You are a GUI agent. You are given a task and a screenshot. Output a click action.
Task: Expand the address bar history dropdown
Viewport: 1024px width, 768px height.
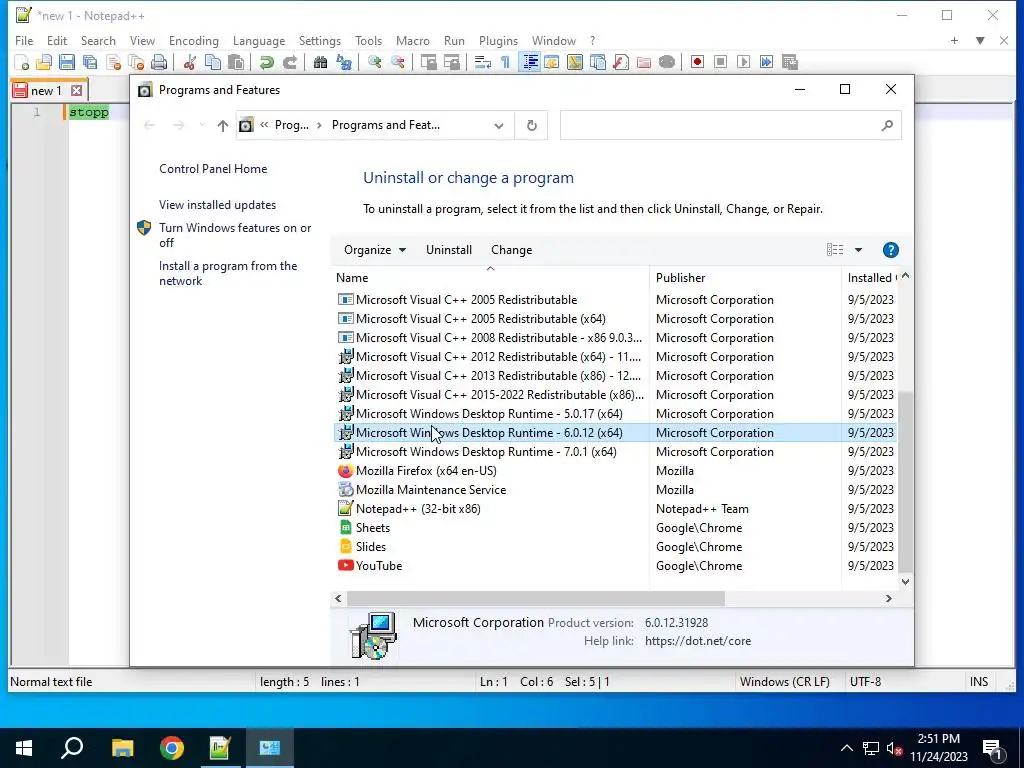(499, 125)
